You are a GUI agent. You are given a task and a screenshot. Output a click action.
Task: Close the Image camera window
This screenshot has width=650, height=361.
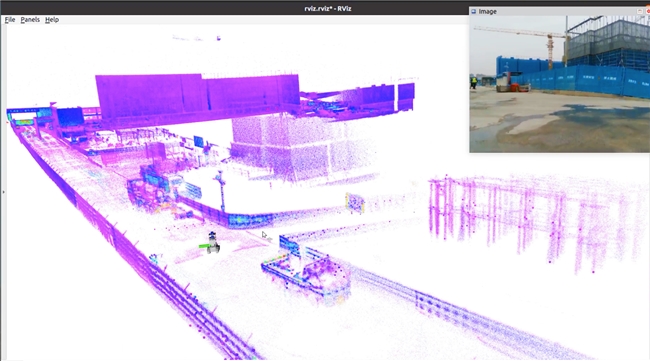tap(648, 12)
